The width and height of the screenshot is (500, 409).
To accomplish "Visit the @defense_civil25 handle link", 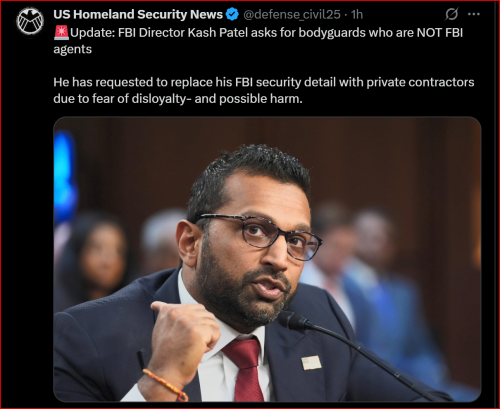I will pyautogui.click(x=292, y=15).
